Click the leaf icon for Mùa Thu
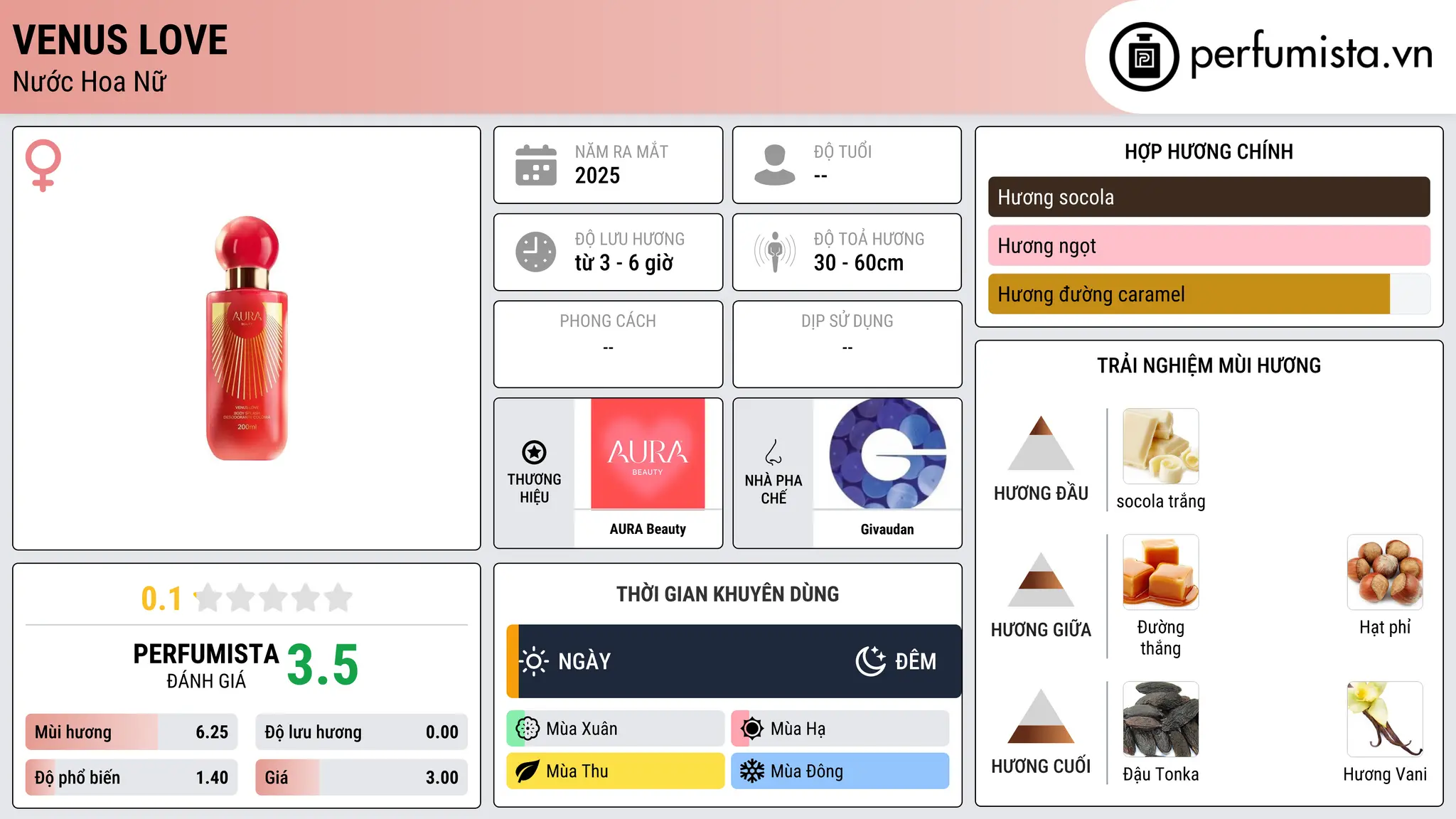1456x819 pixels. point(528,771)
